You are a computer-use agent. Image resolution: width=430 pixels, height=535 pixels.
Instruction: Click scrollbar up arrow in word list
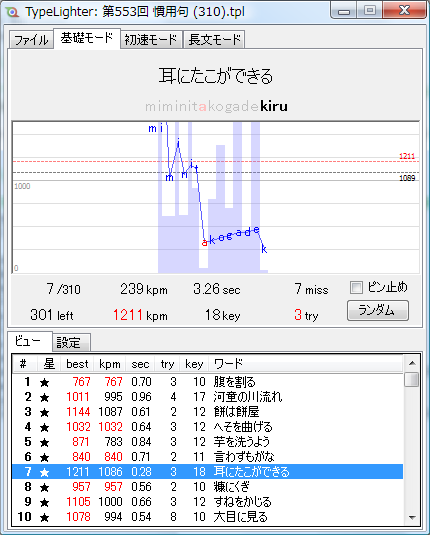[x=412, y=363]
